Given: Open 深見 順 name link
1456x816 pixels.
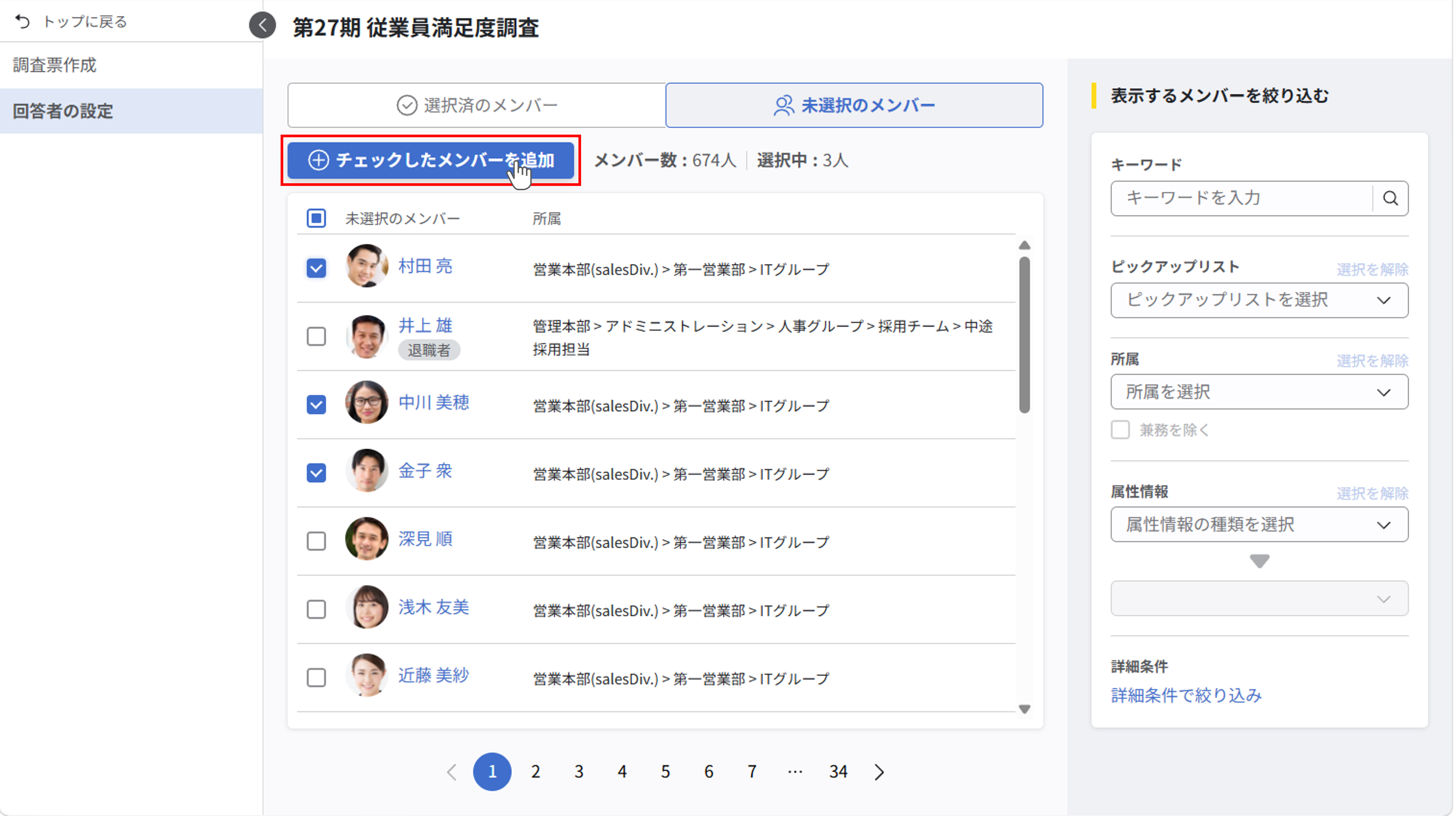Looking at the screenshot, I should pos(425,540).
